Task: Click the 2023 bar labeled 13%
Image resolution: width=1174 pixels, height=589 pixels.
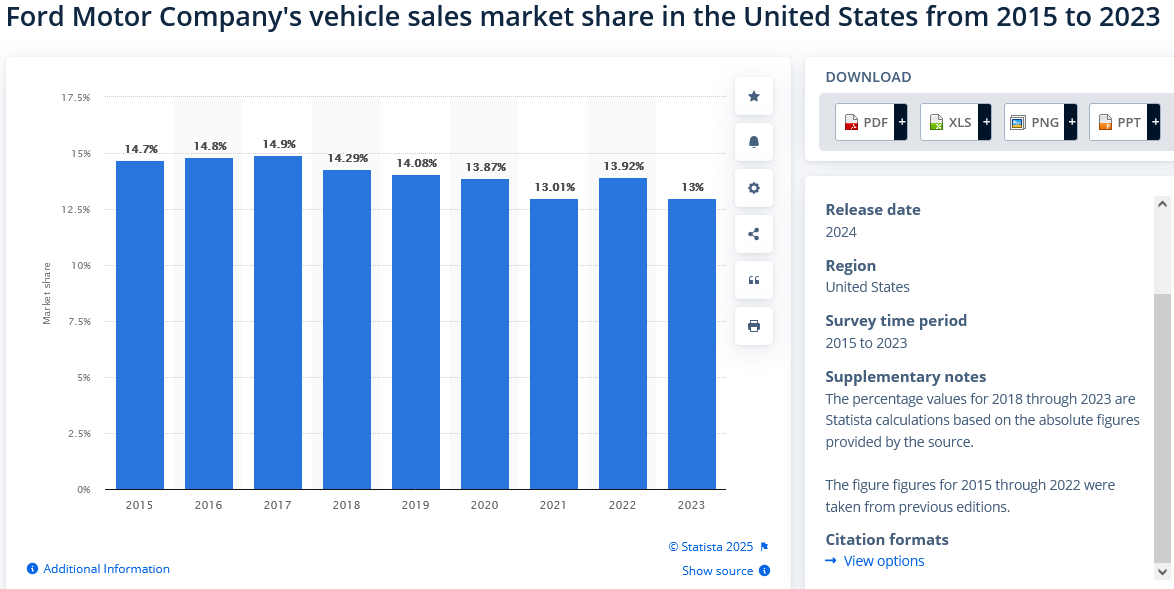Action: pos(692,344)
